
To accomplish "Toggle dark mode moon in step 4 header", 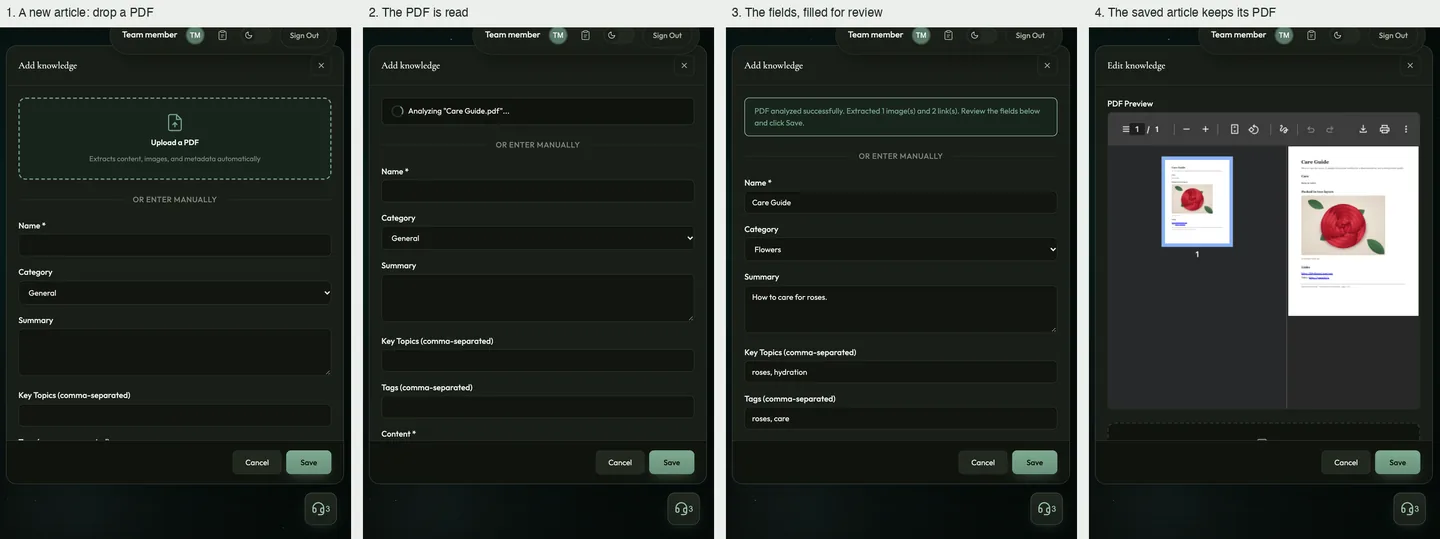I will [1338, 35].
